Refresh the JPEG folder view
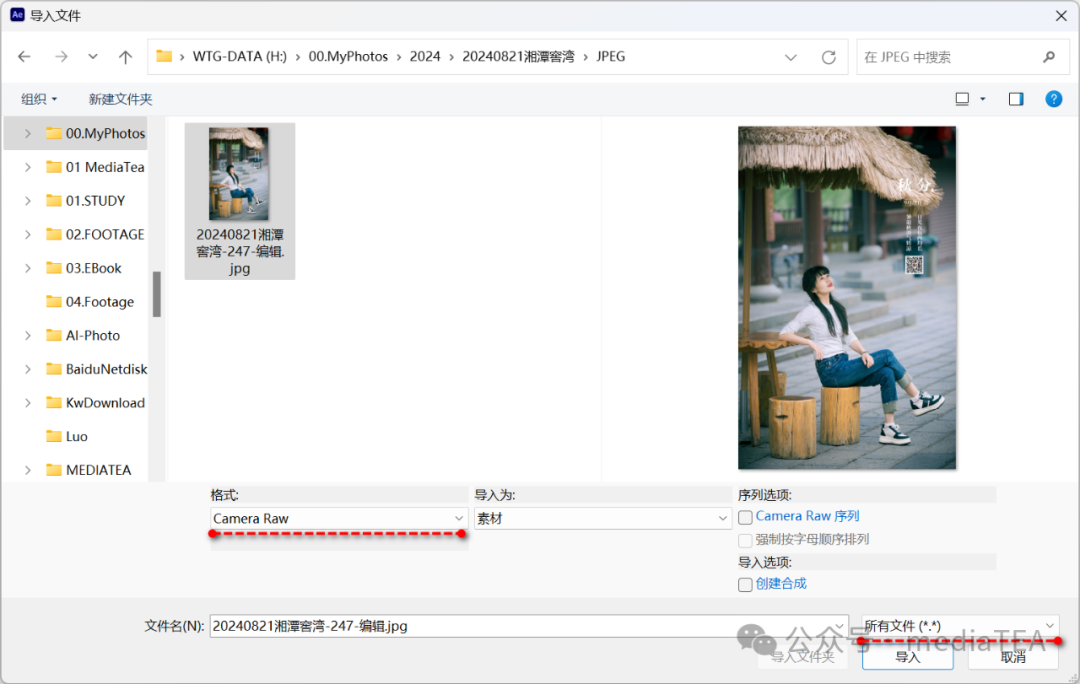This screenshot has width=1080, height=684. point(829,57)
